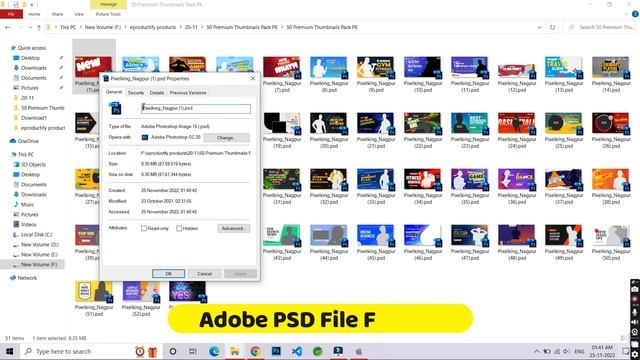Navigate back with the back arrow
The image size is (640, 360).
click(8, 27)
